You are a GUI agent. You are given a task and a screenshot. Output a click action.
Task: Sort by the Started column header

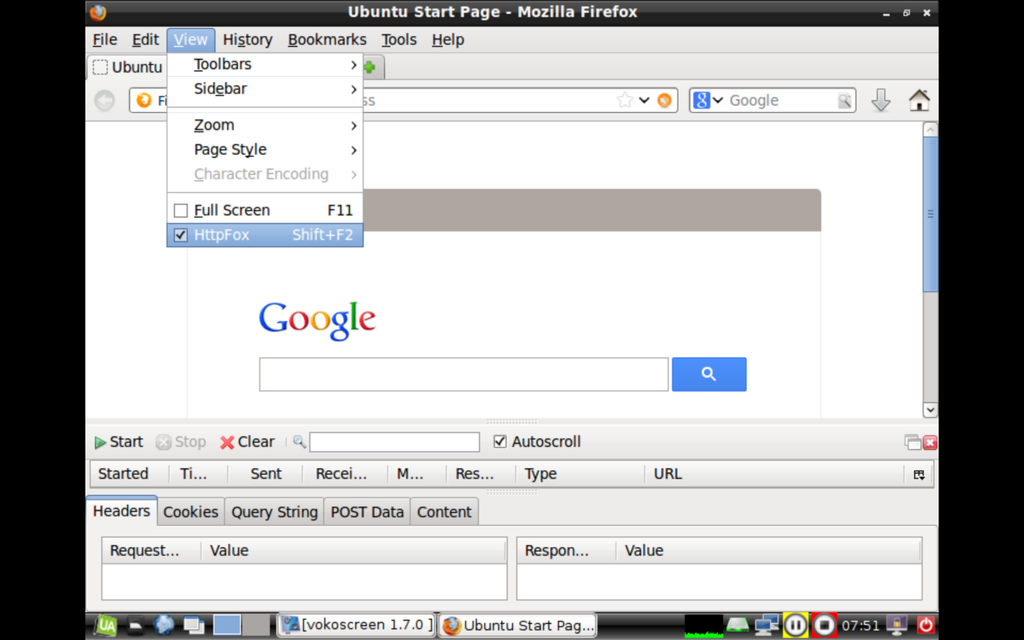(129, 474)
